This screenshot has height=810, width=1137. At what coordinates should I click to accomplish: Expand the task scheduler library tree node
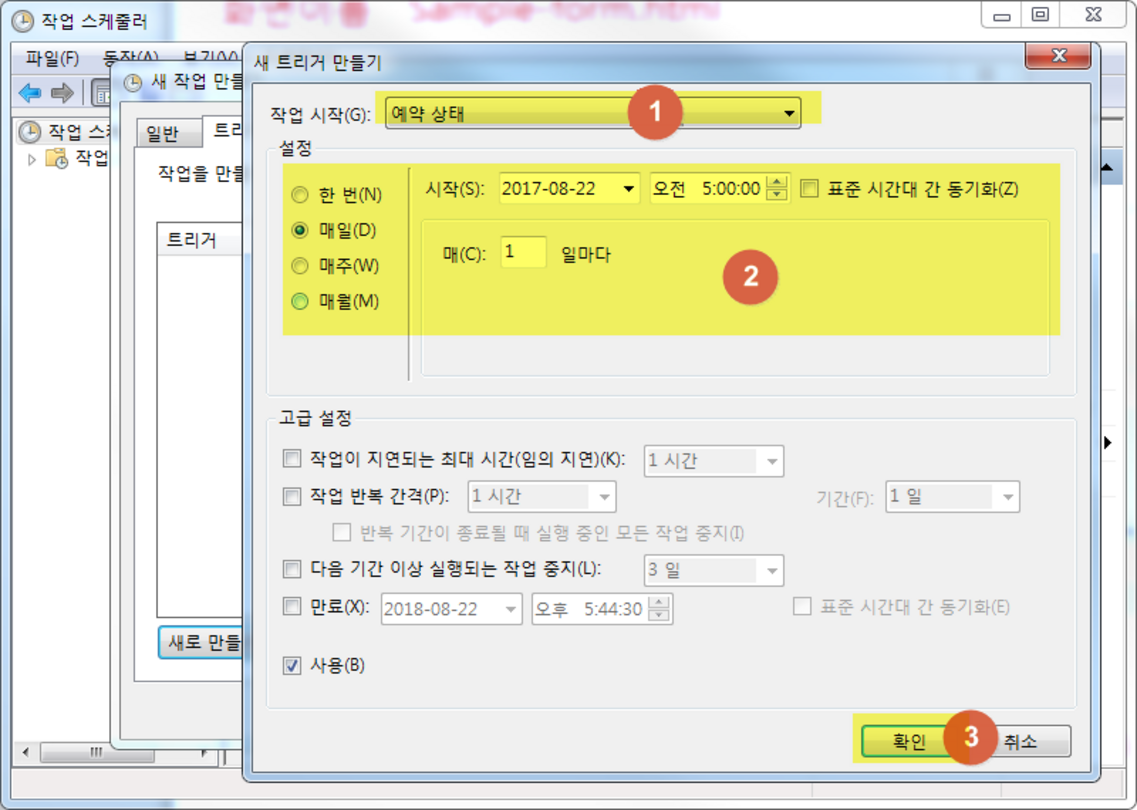coord(32,158)
